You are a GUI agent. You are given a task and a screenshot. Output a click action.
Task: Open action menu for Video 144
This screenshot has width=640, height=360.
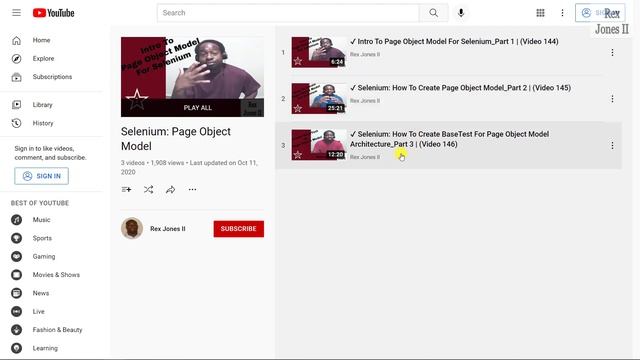(x=612, y=52)
